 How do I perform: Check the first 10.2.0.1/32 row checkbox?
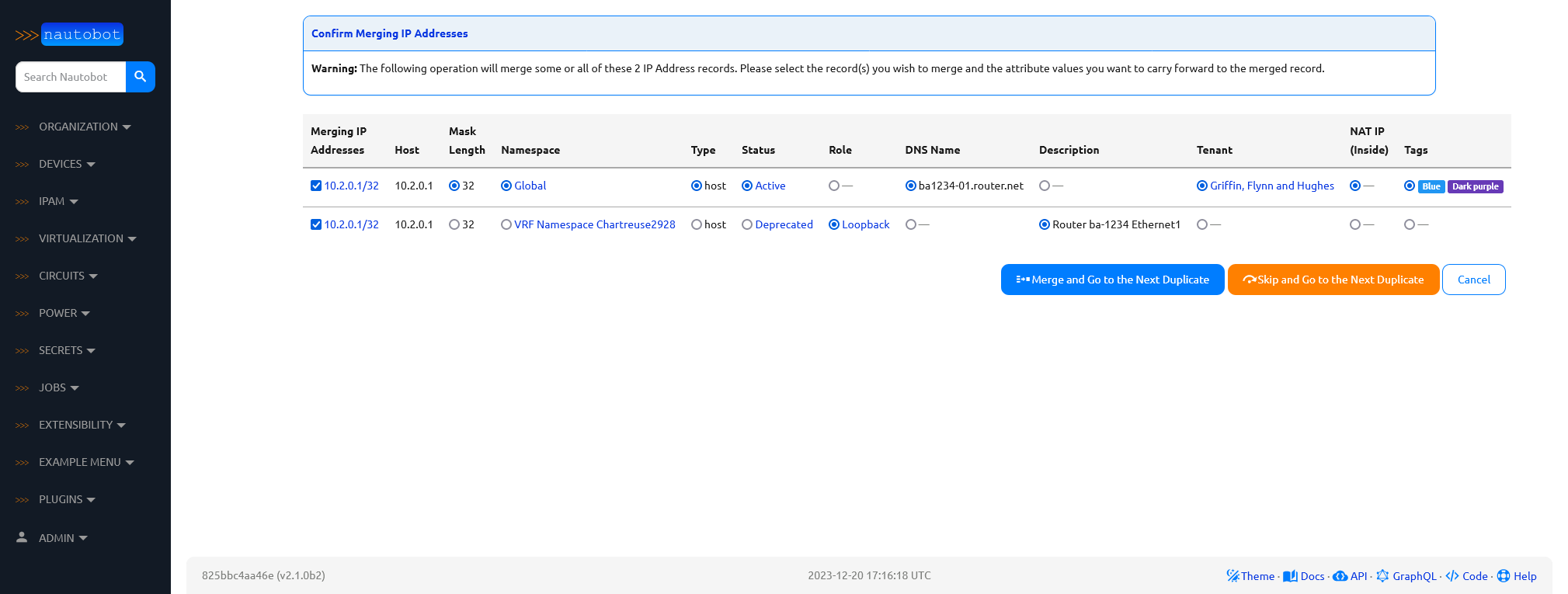click(316, 186)
